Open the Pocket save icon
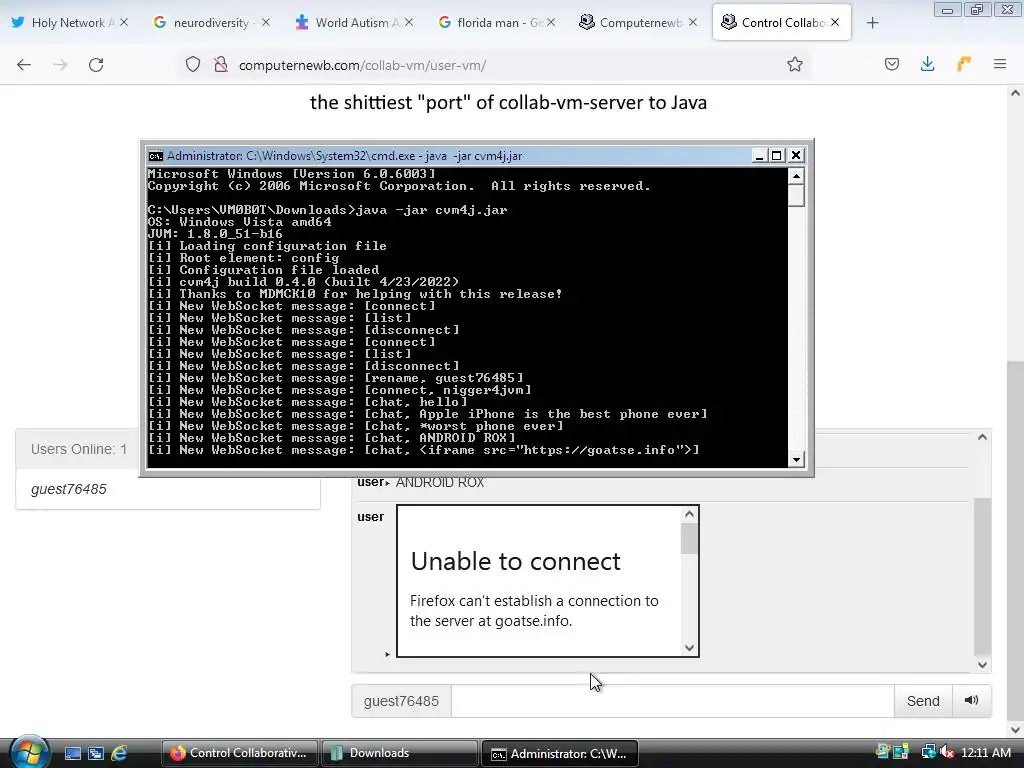 (891, 65)
